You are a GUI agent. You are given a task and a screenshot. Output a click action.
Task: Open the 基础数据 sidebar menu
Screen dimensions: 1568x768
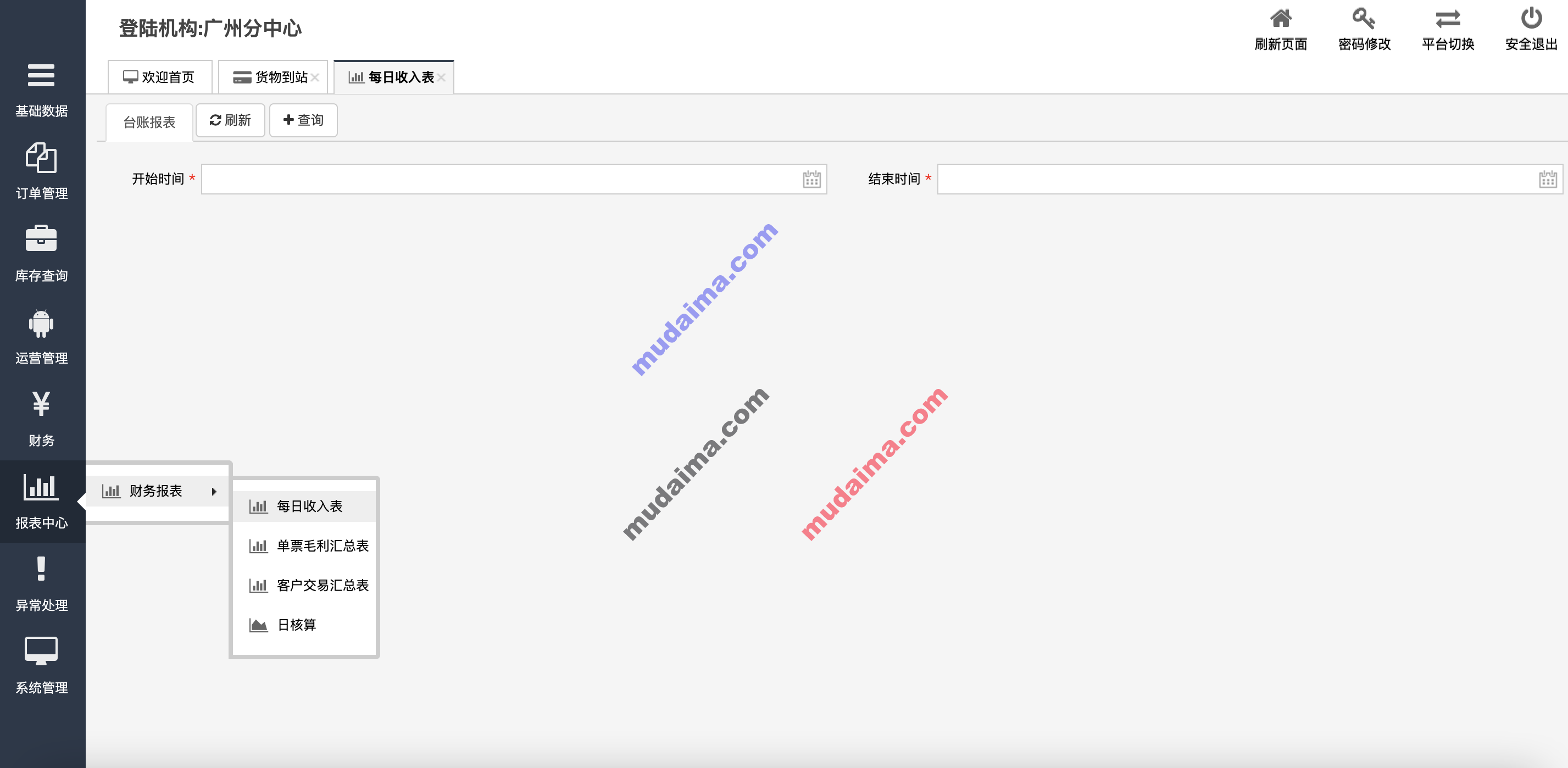click(41, 90)
